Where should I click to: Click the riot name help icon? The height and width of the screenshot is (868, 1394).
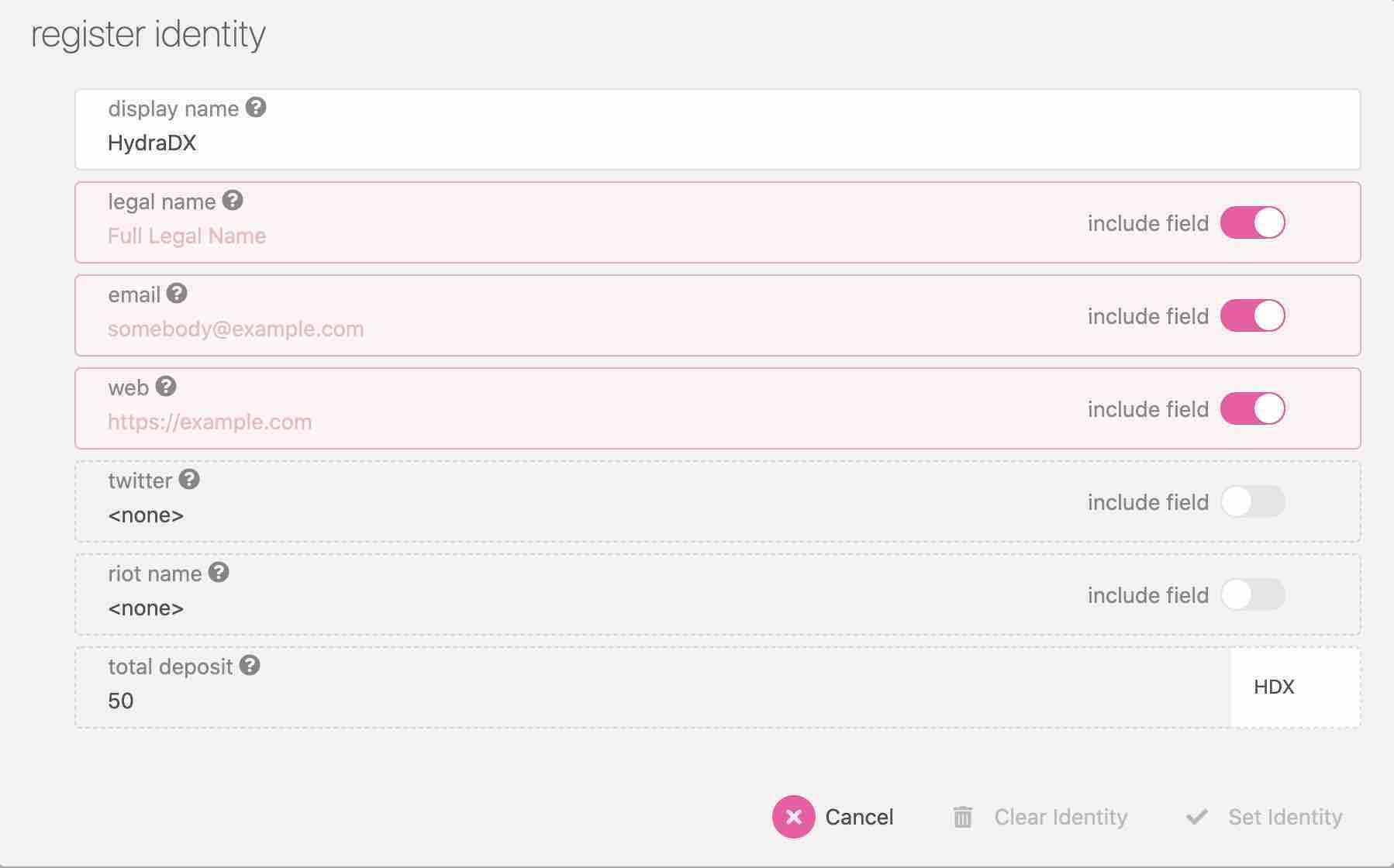point(219,573)
